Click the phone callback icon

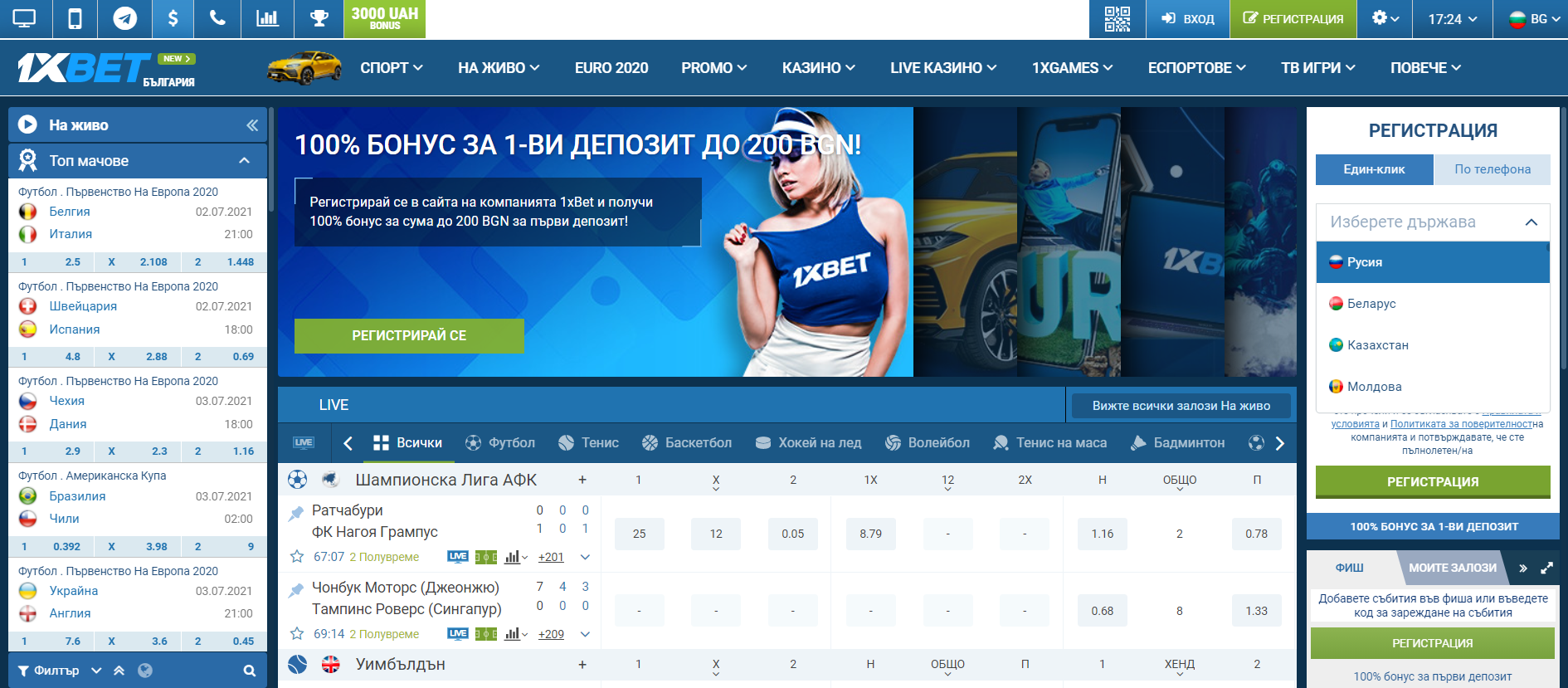(217, 18)
